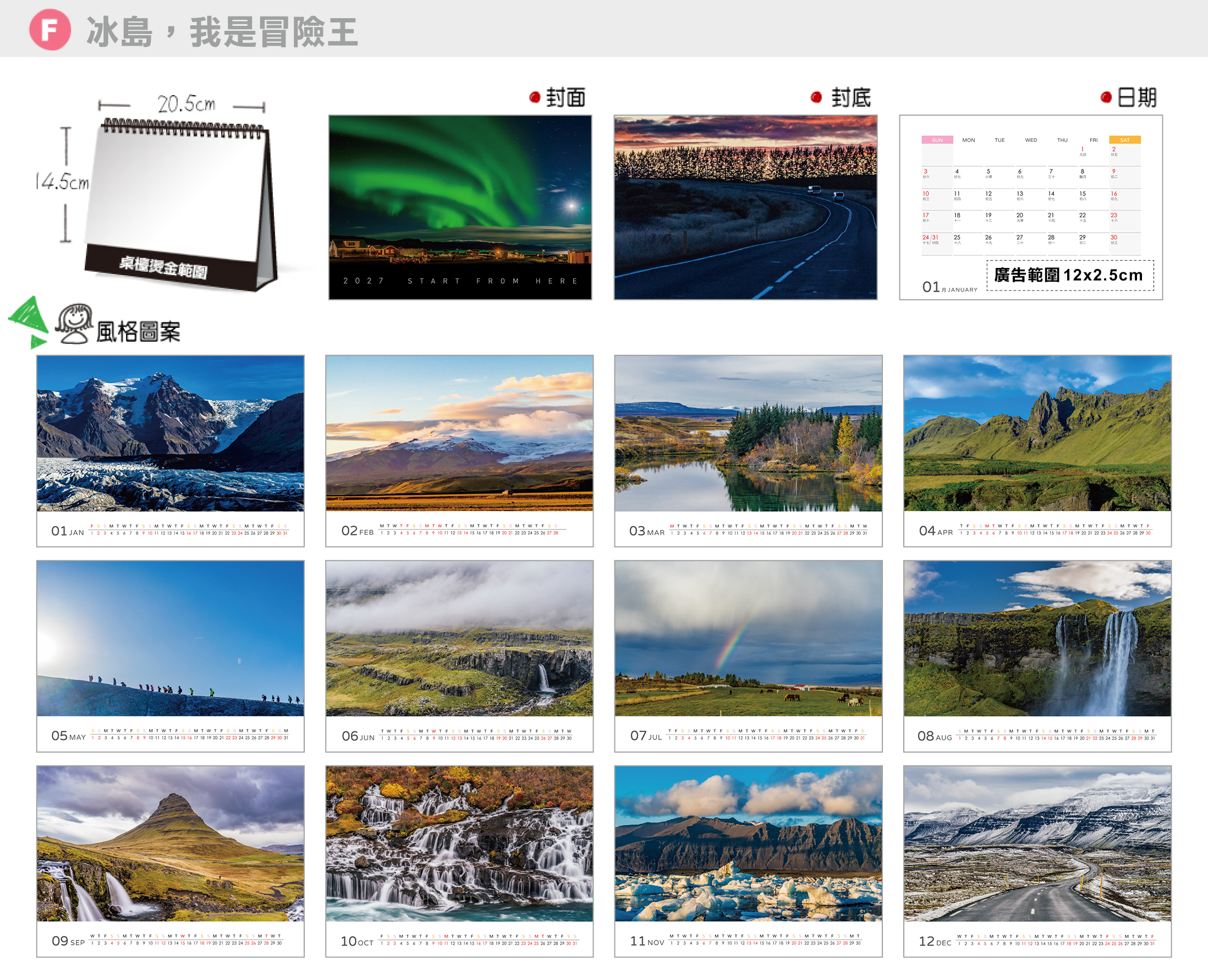The height and width of the screenshot is (980, 1208).
Task: Click the pink circled F icon
Action: click(x=50, y=30)
